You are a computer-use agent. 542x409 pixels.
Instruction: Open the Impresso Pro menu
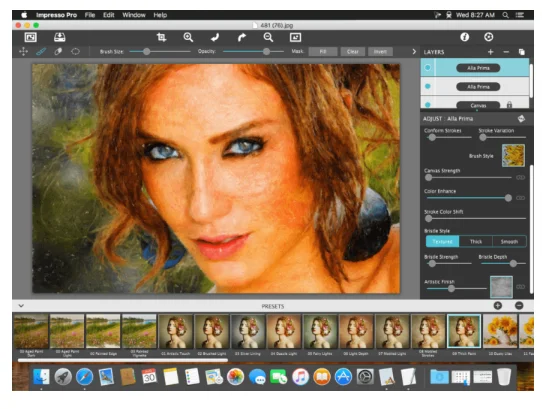coord(56,15)
